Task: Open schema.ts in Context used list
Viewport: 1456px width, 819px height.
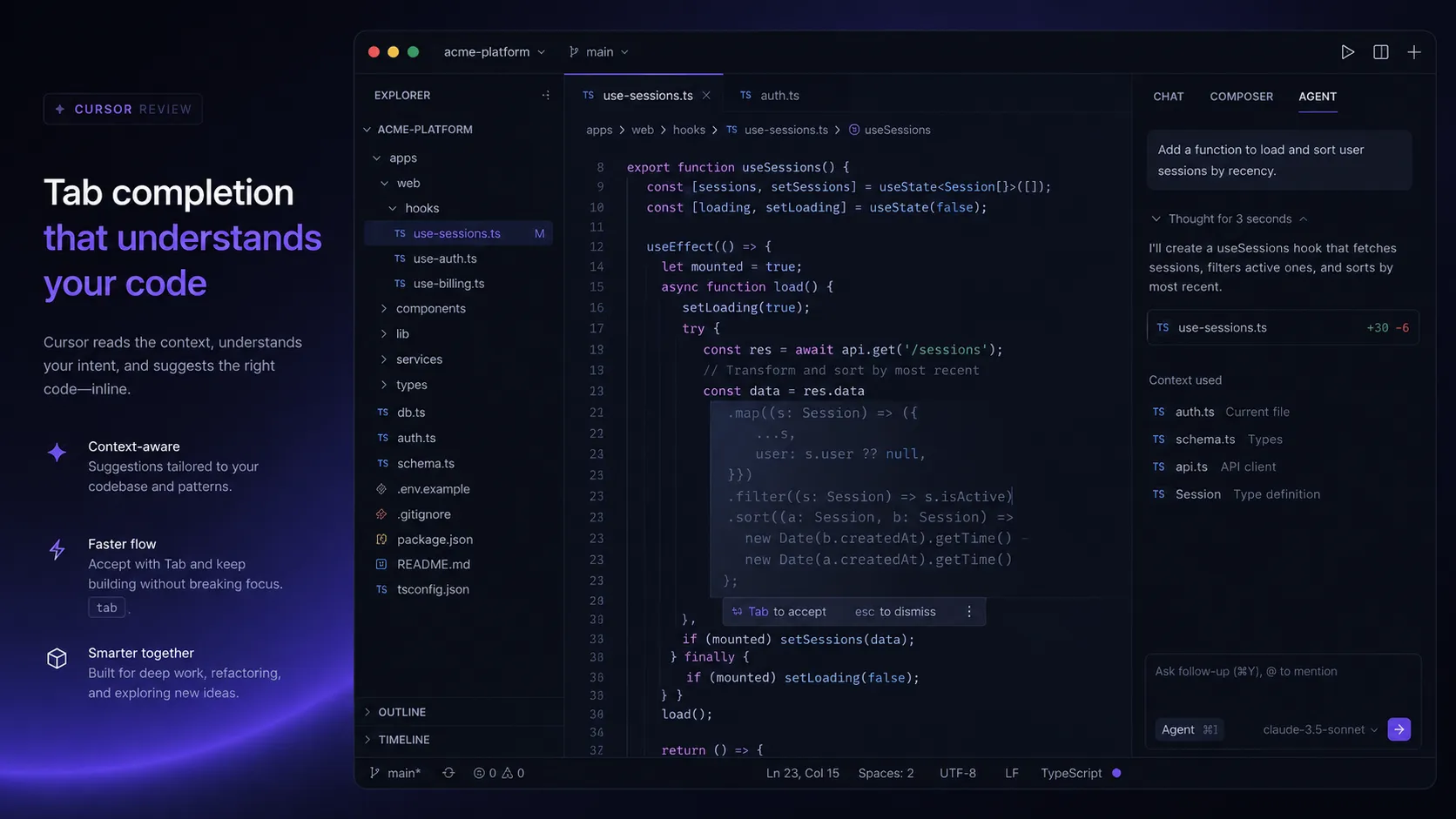Action: [x=1217, y=440]
